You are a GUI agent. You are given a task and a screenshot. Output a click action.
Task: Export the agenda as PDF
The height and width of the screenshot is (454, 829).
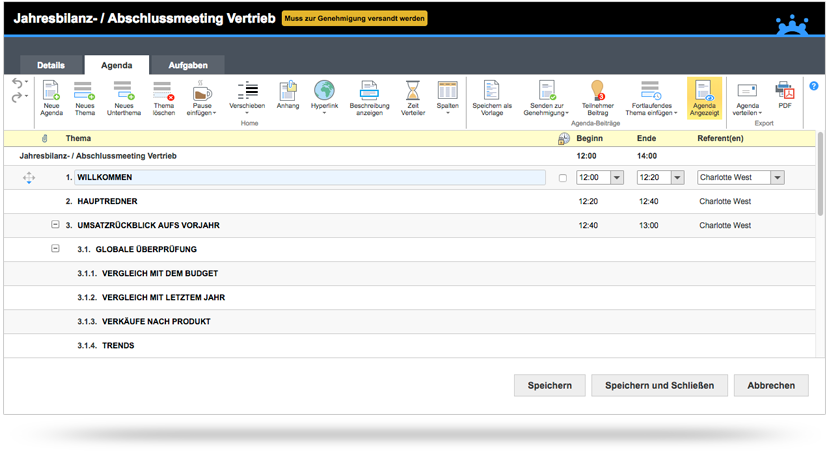(x=785, y=95)
